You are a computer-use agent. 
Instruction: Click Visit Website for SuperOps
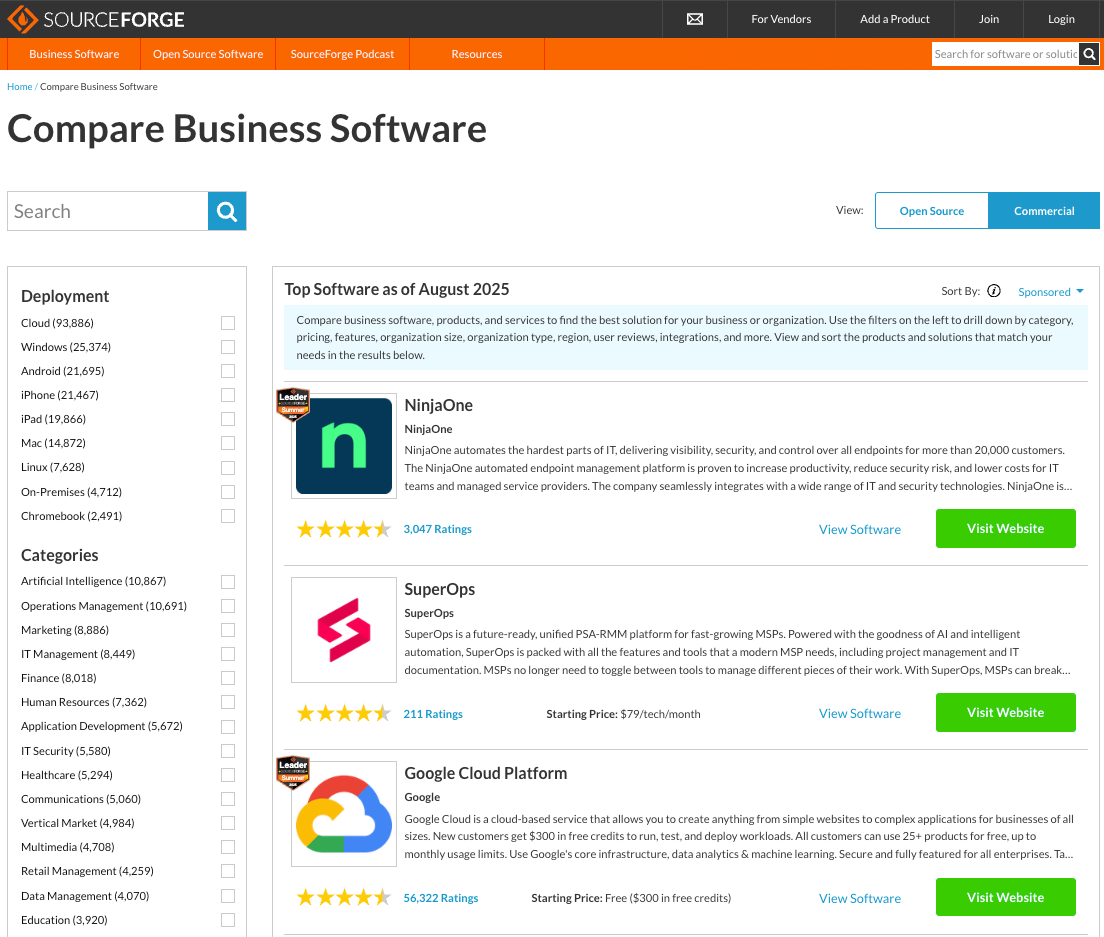[1005, 712]
